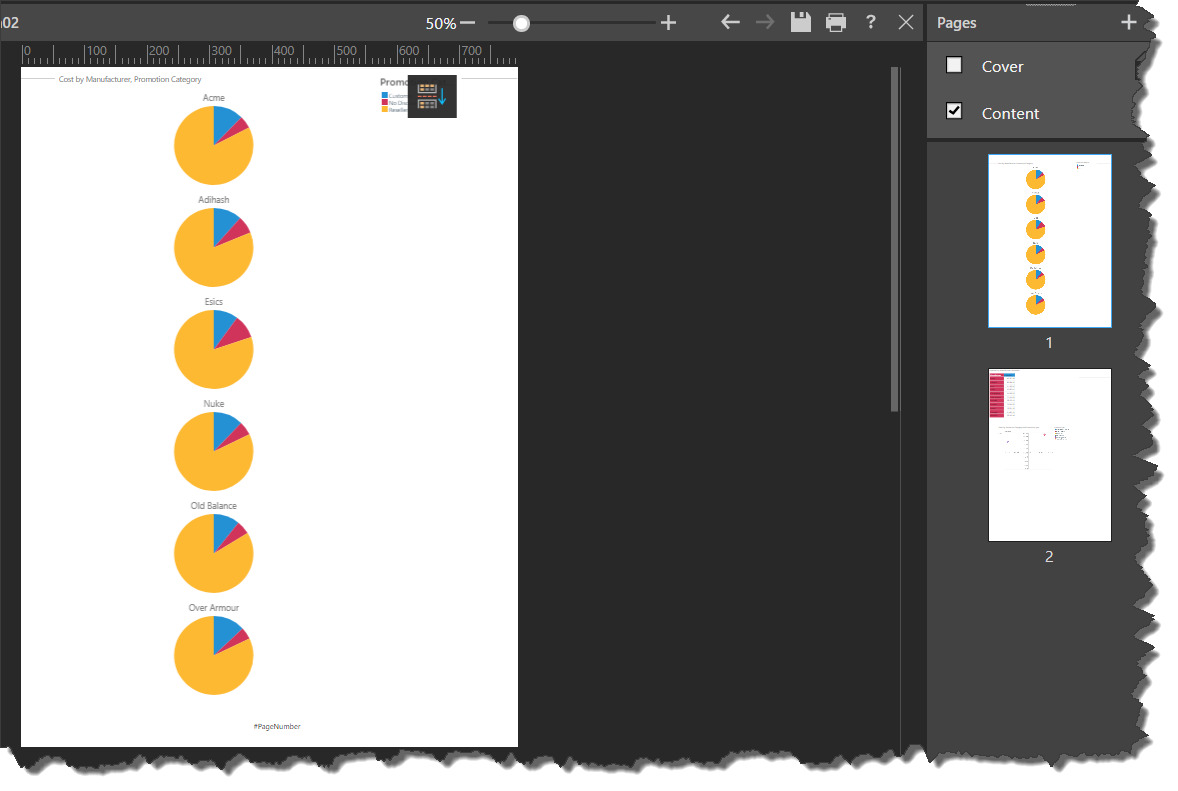The width and height of the screenshot is (1178, 791).
Task: Select the page 1 thumbnail
Action: 1049,241
